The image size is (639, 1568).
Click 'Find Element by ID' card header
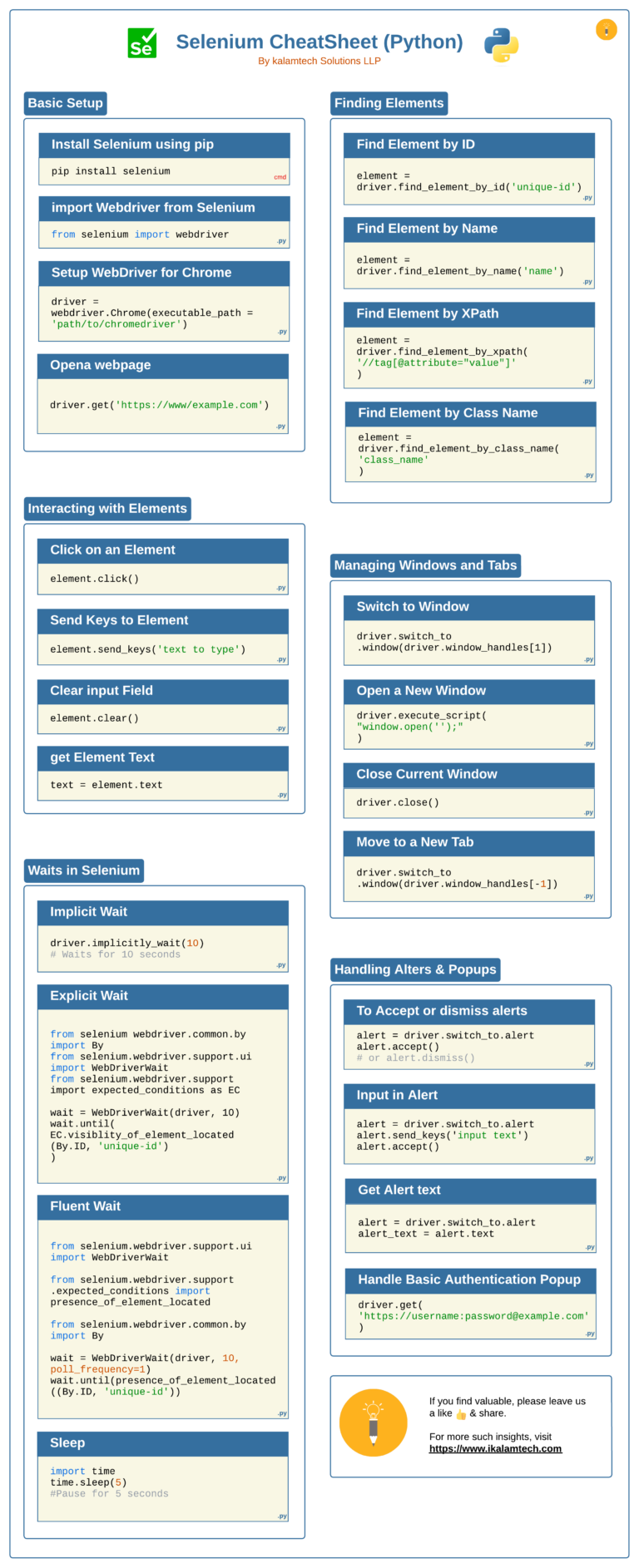pyautogui.click(x=470, y=145)
